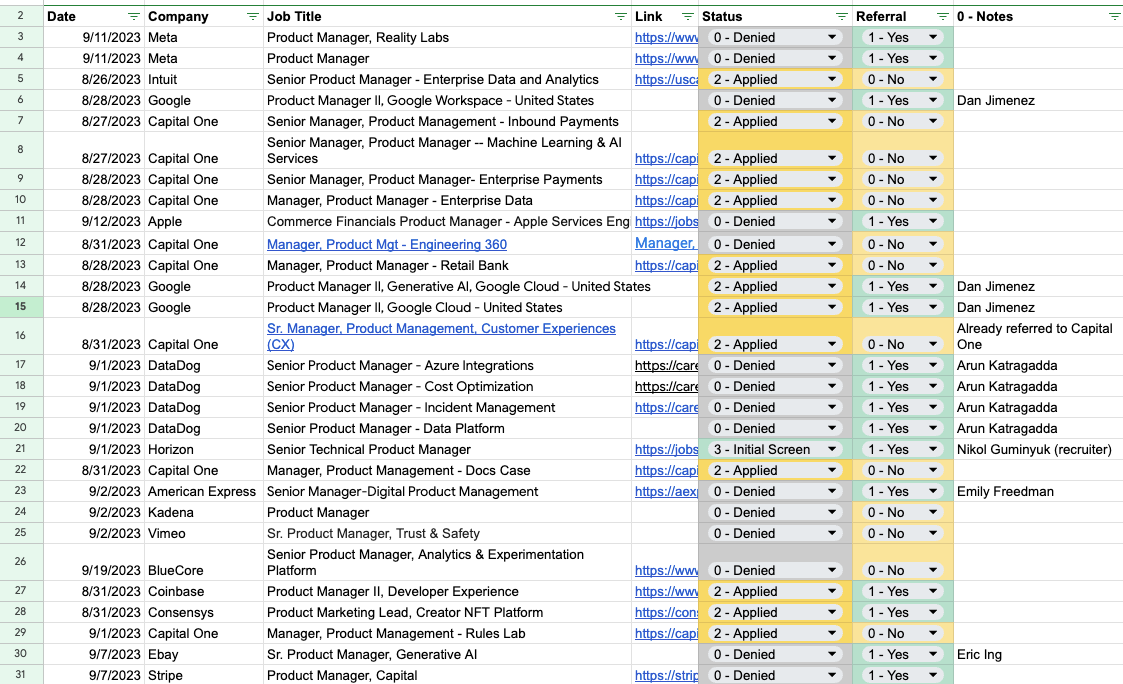Expand Status dropdown for Stripe row

[832, 675]
